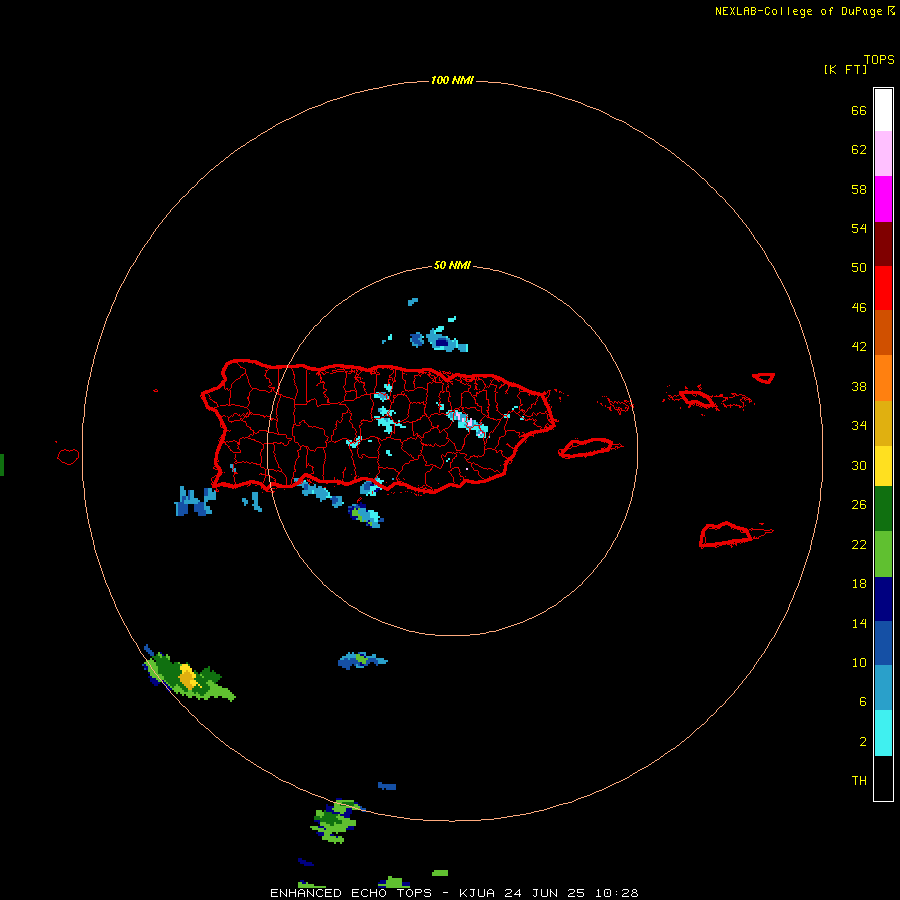
Task: Select the dark red legend swatch
Action: pos(883,244)
